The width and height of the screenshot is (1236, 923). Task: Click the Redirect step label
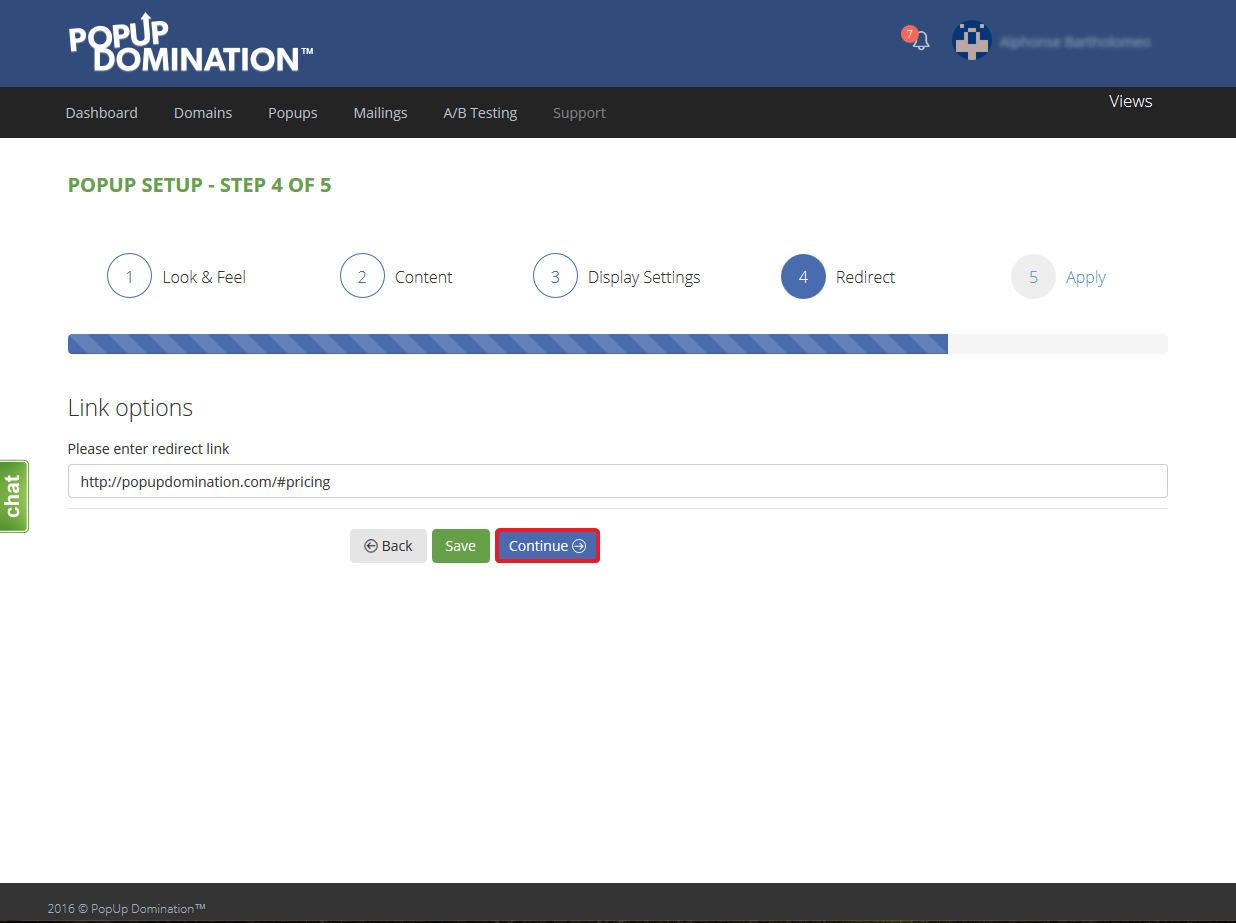coord(866,277)
